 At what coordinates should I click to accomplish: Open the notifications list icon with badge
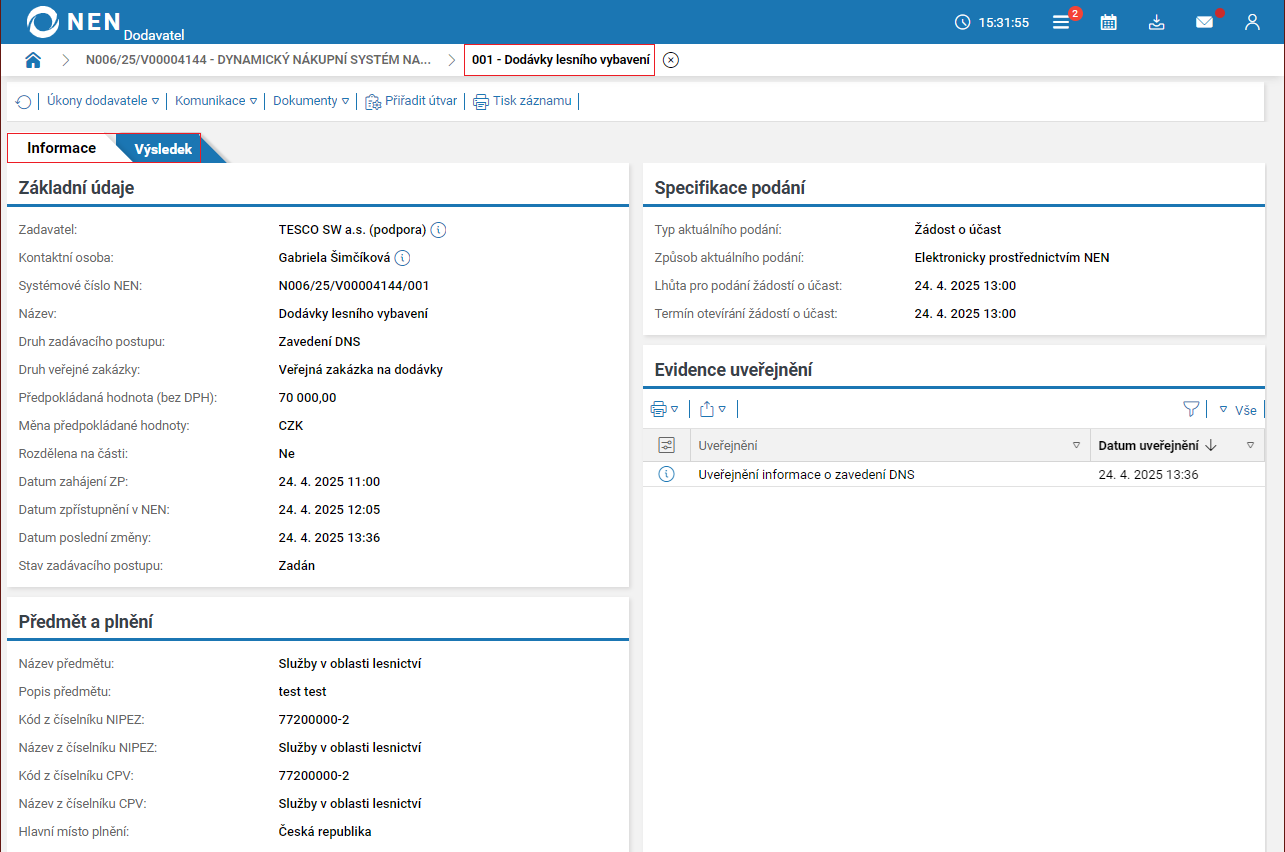[1061, 22]
